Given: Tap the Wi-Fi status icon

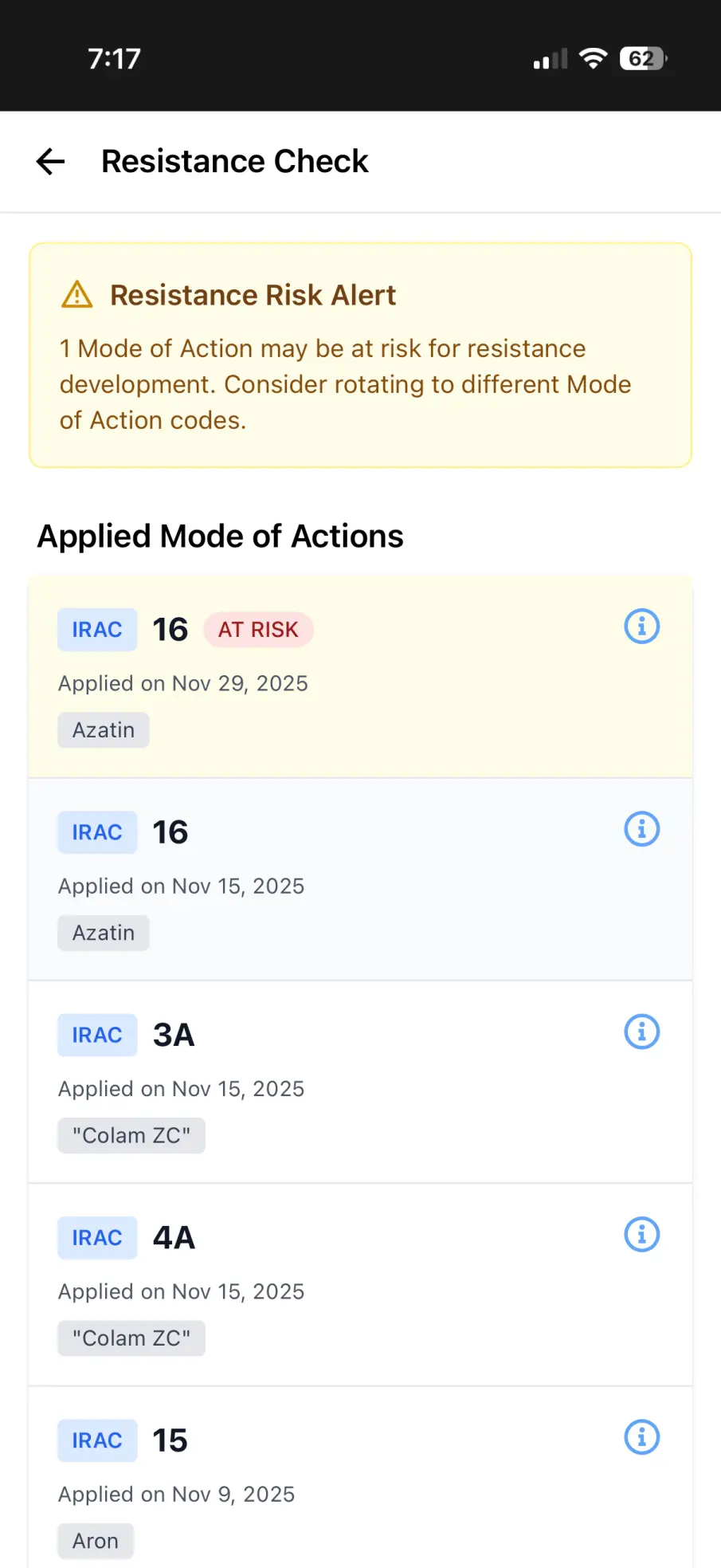Looking at the screenshot, I should coord(593,58).
